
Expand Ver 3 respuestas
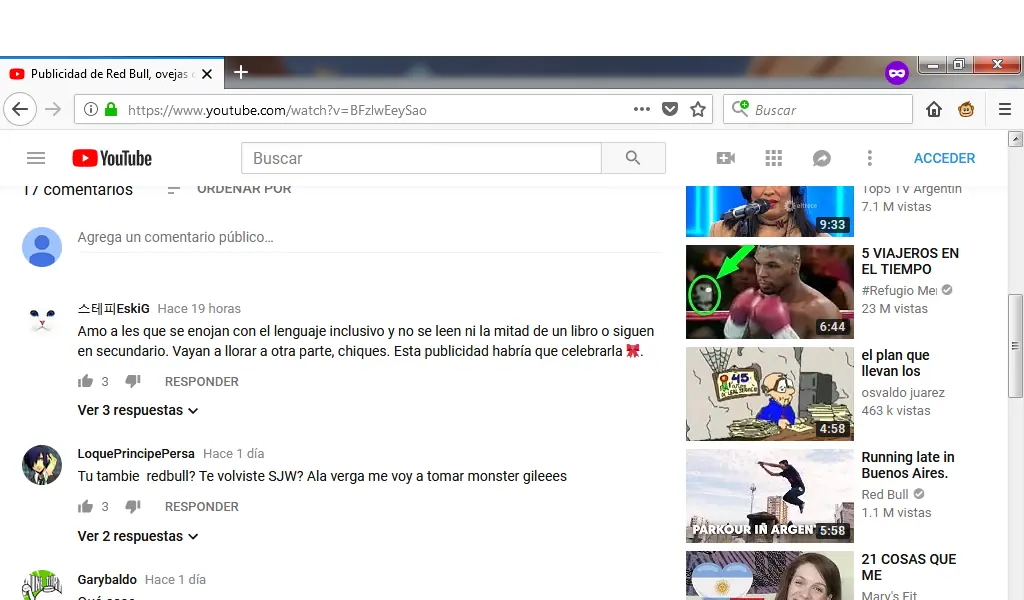138,411
